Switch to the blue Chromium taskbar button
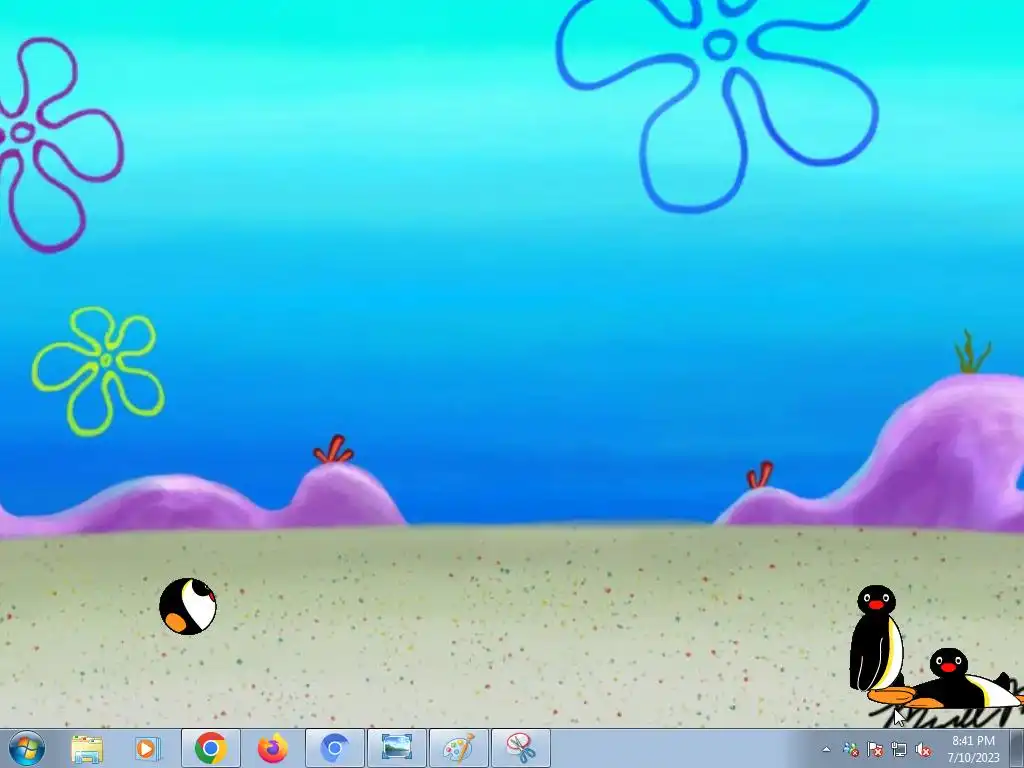 click(334, 748)
